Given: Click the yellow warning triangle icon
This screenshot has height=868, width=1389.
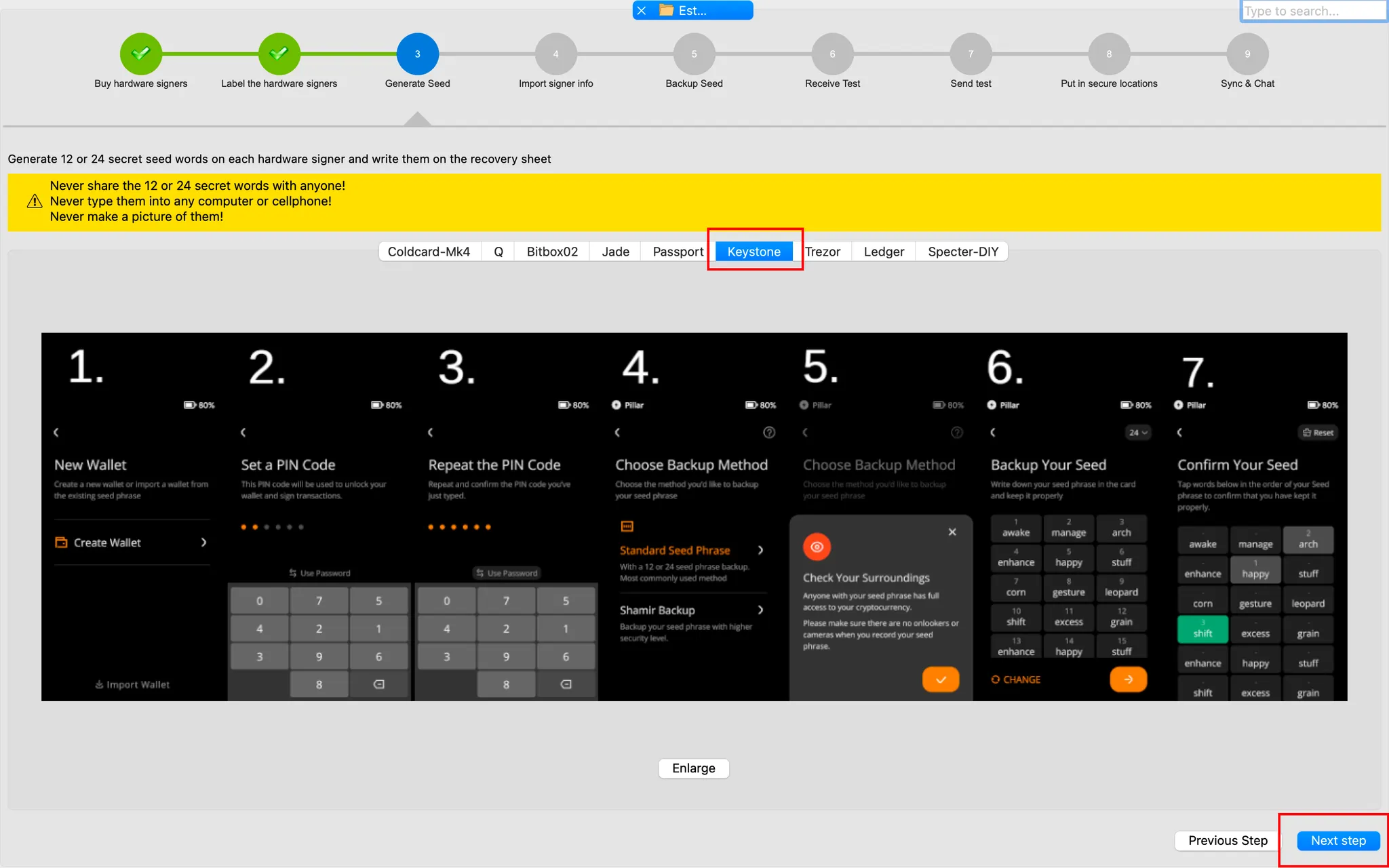Looking at the screenshot, I should [34, 201].
